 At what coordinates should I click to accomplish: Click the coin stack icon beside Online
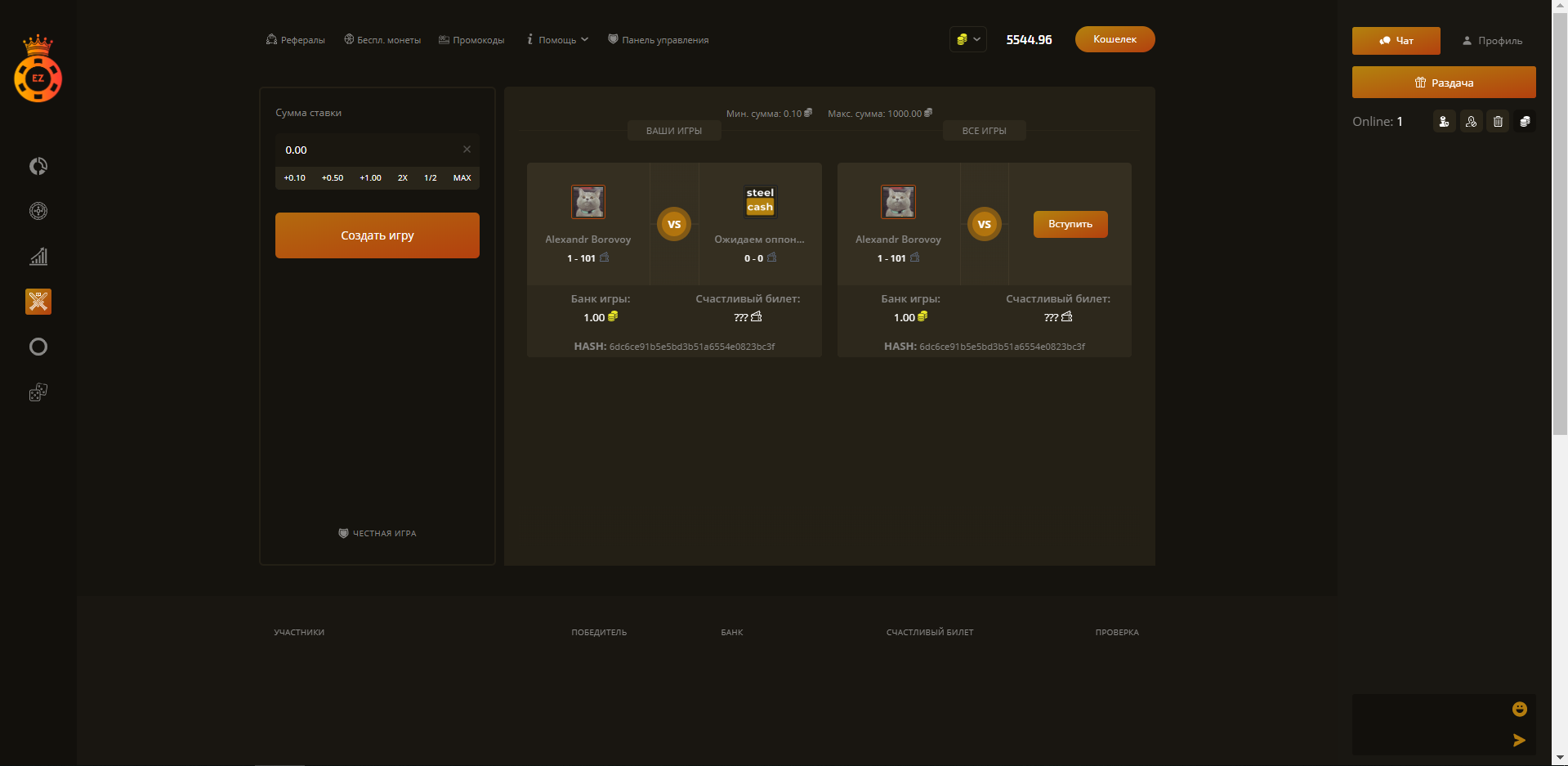[1525, 122]
